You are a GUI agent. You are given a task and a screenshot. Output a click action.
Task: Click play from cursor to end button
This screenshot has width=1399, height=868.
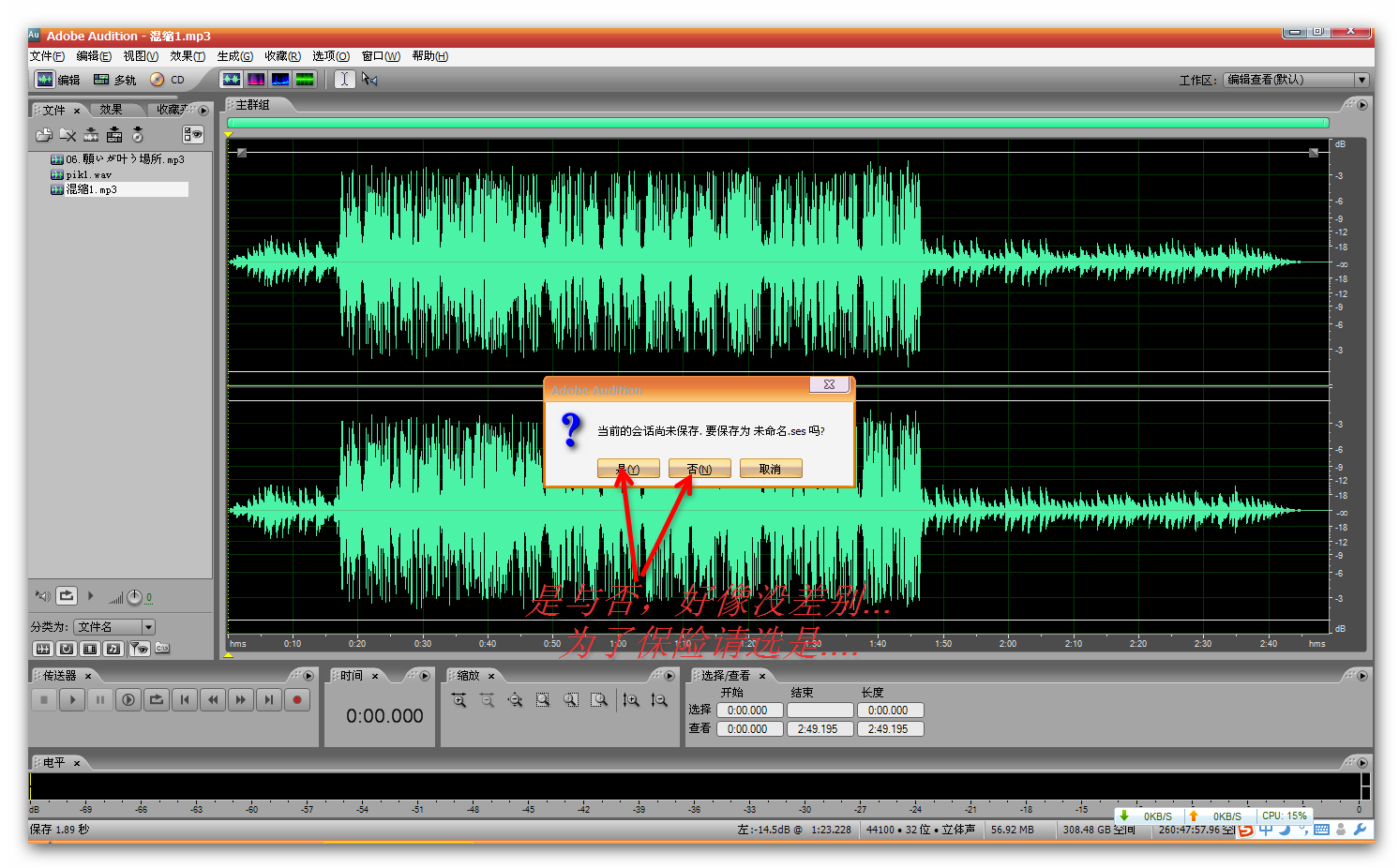click(128, 699)
